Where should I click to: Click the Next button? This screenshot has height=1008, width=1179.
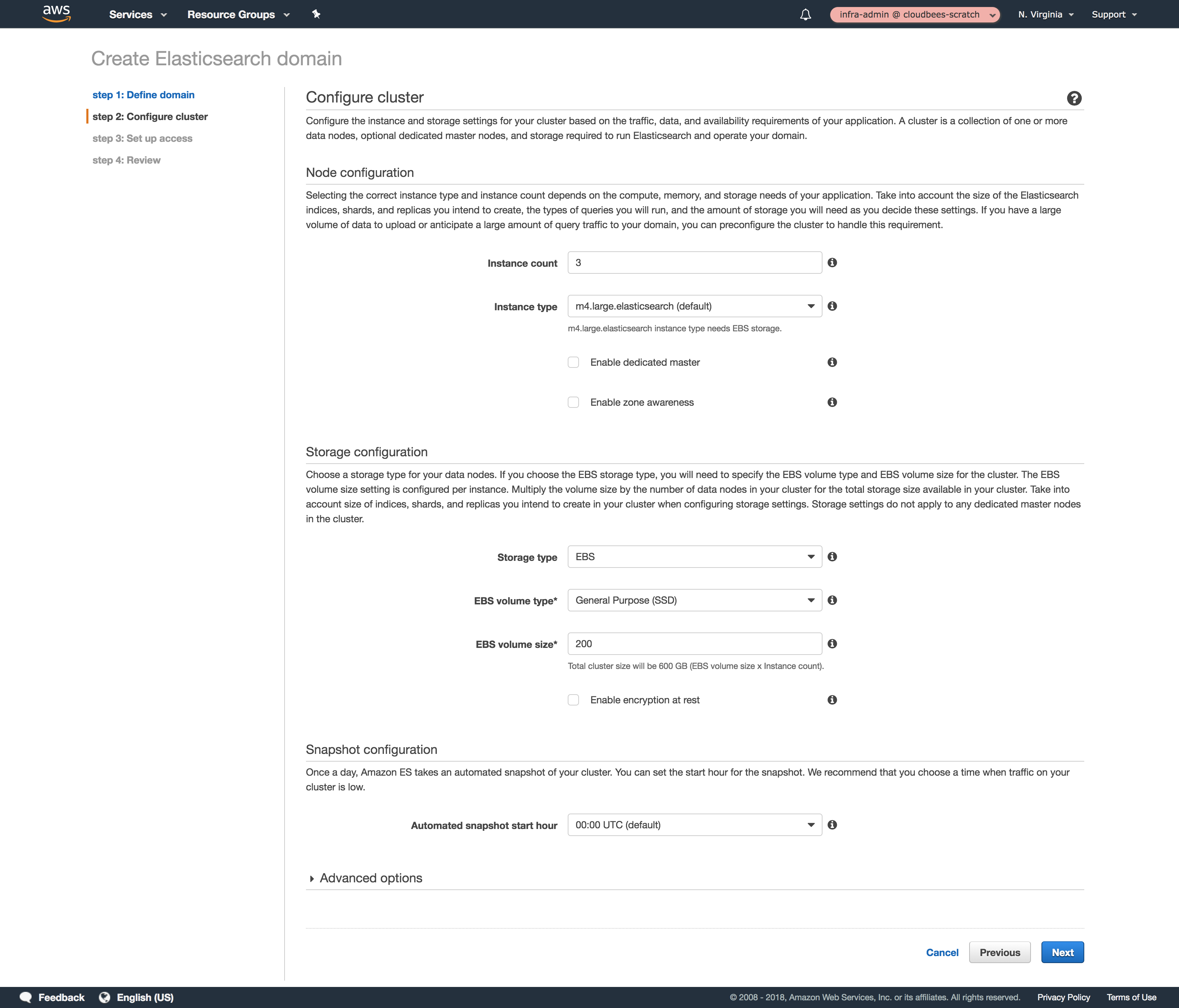(1063, 952)
